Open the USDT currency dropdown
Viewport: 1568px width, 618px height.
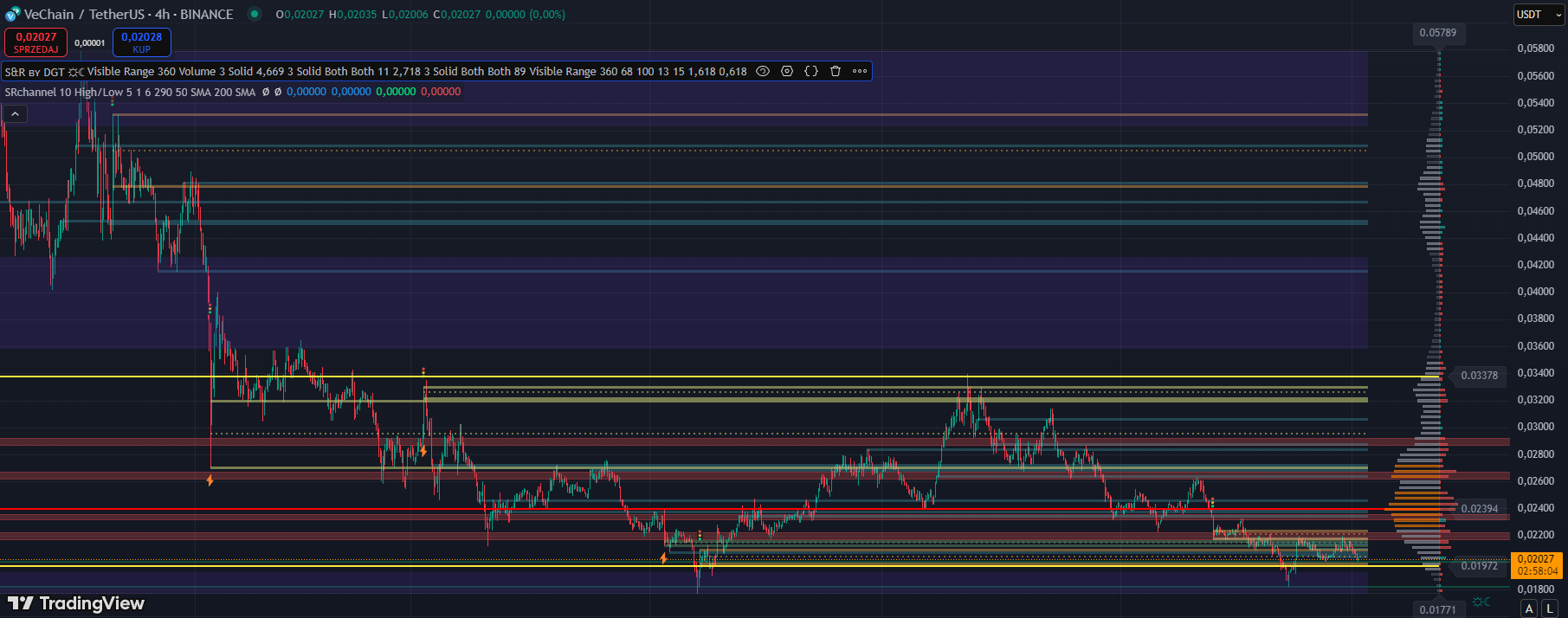(1539, 15)
